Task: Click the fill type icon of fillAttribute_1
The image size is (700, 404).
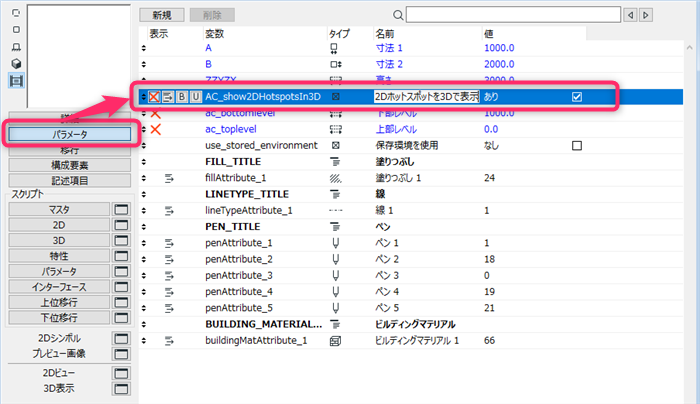Action: coord(336,178)
